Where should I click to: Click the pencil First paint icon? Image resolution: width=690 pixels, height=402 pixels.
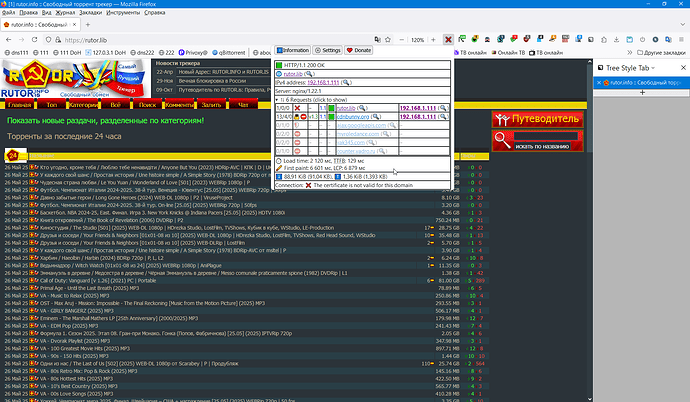click(x=279, y=168)
